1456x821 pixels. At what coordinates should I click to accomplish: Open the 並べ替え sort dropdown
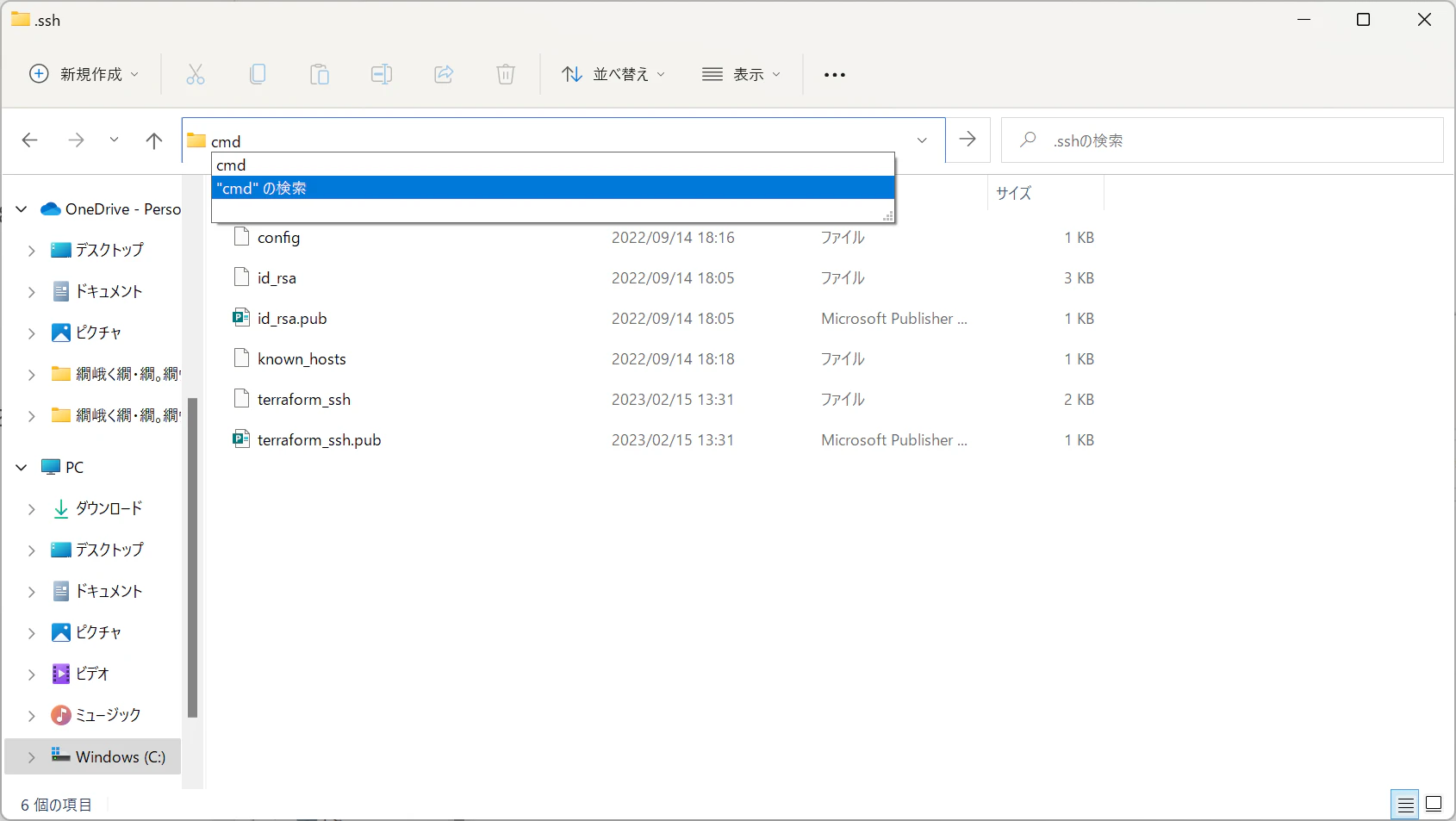[x=613, y=74]
